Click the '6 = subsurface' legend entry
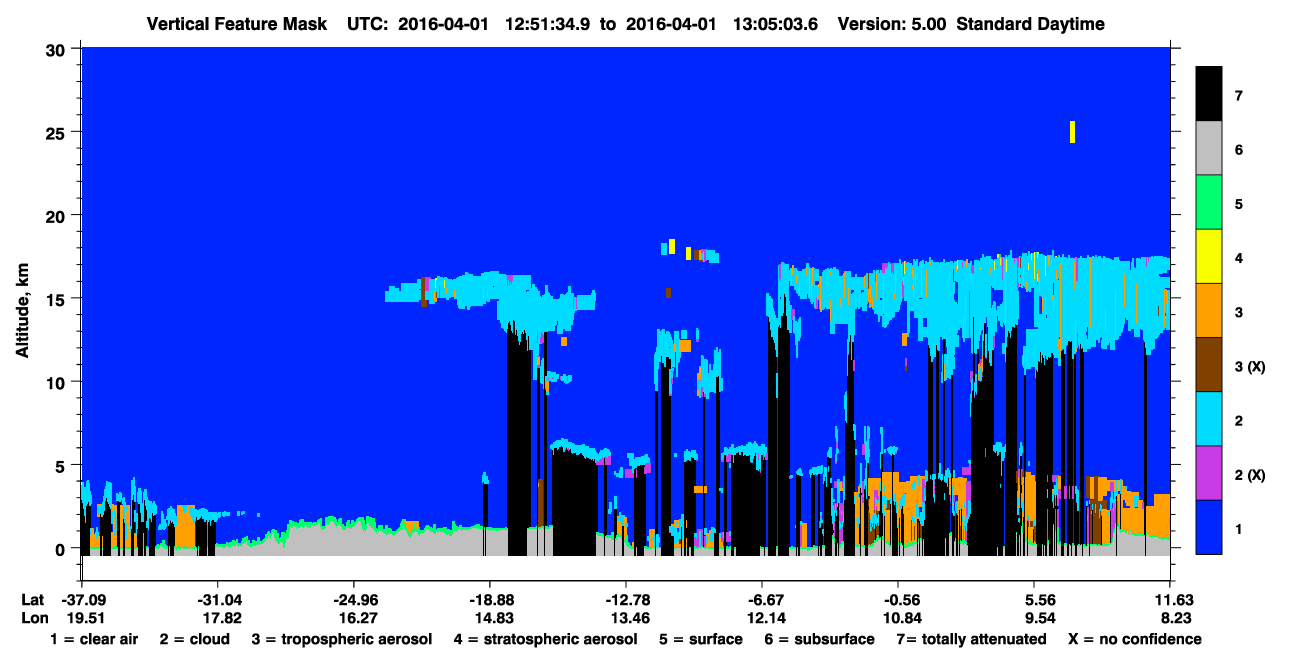The width and height of the screenshot is (1300, 667). coord(819,639)
